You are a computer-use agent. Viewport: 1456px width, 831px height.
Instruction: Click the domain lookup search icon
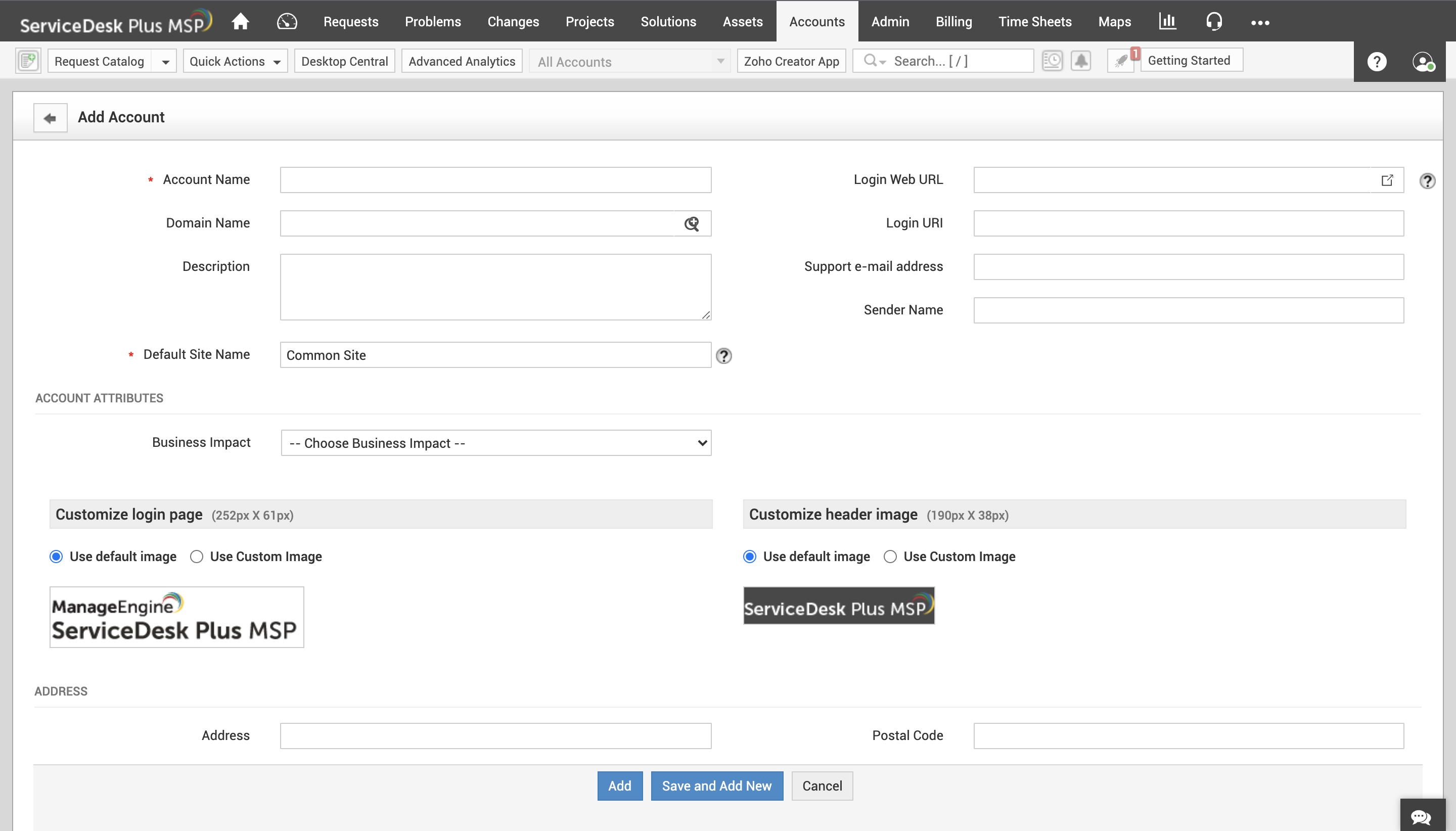coord(692,224)
